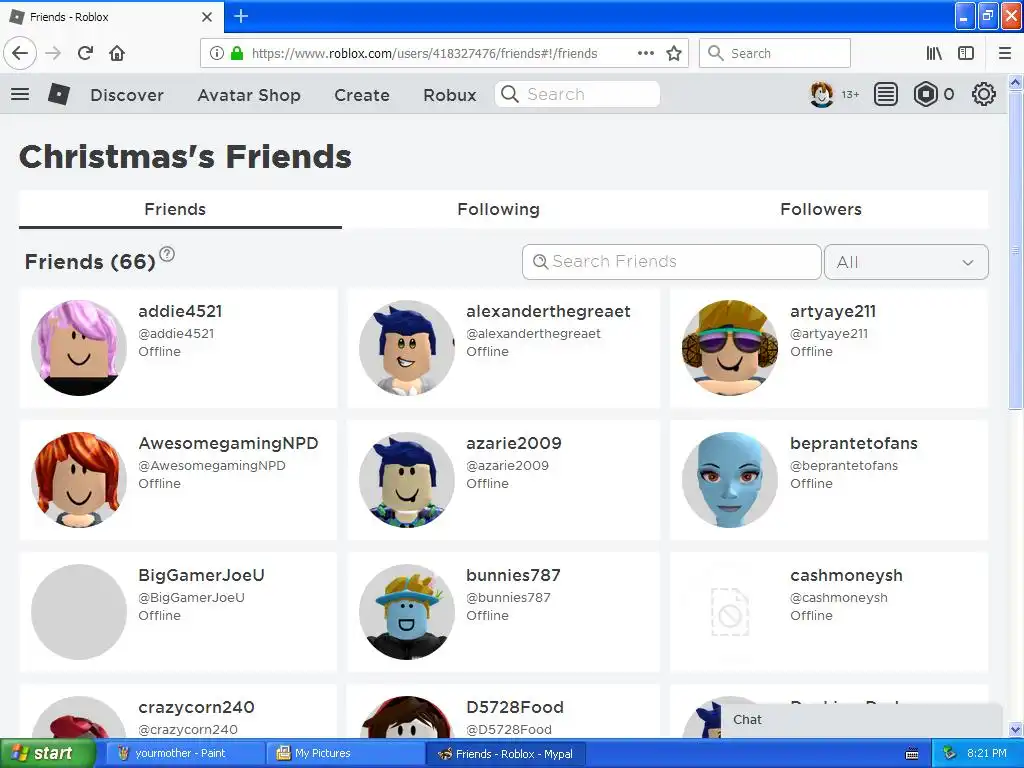Open the Roblox settings gear
The image size is (1024, 768).
[x=984, y=95]
